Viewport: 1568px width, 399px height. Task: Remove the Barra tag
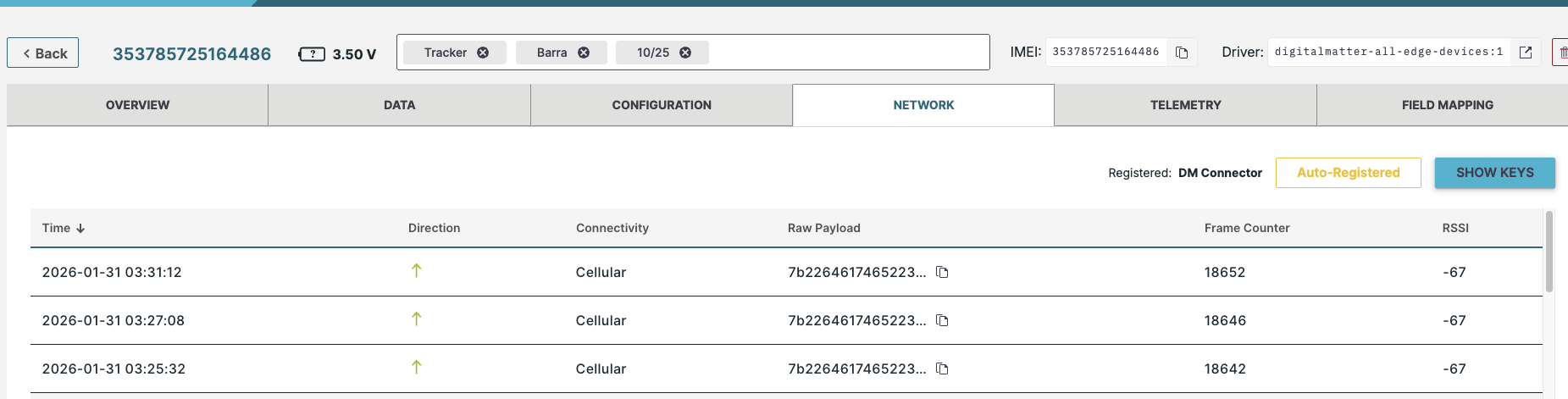[584, 53]
